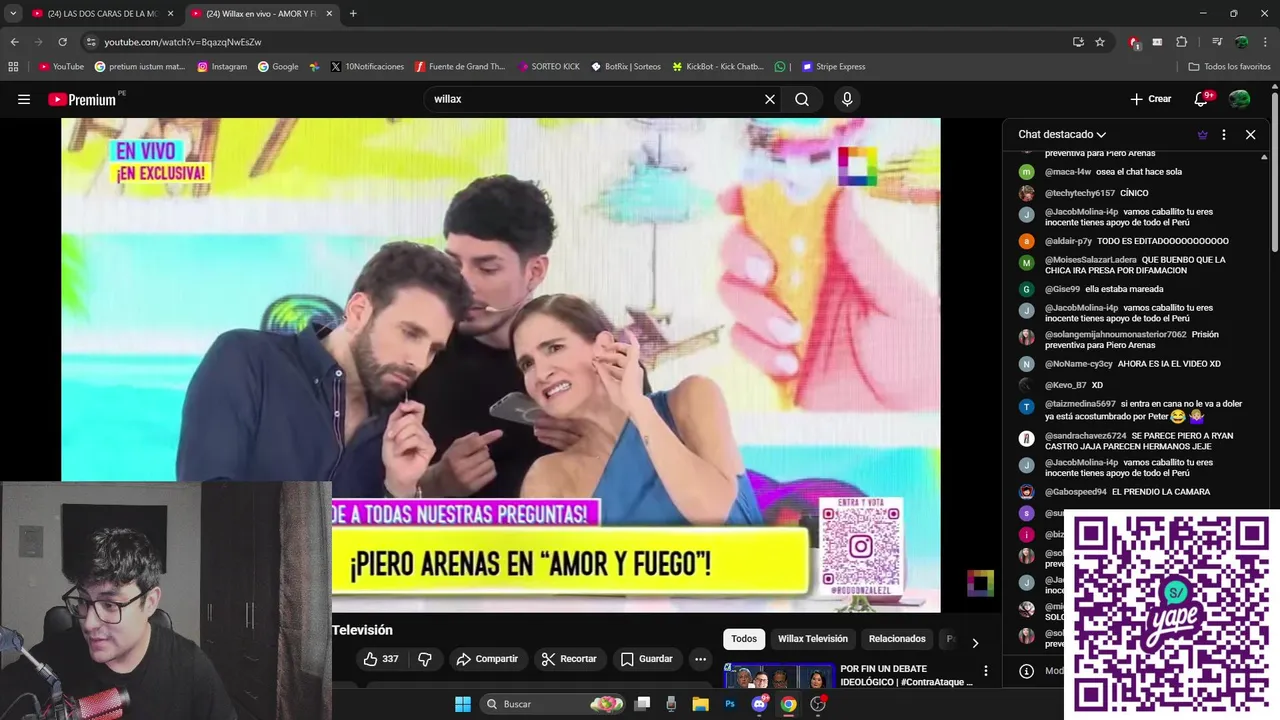
Task: Open OBS Studio from the taskbar
Action: coord(818,704)
